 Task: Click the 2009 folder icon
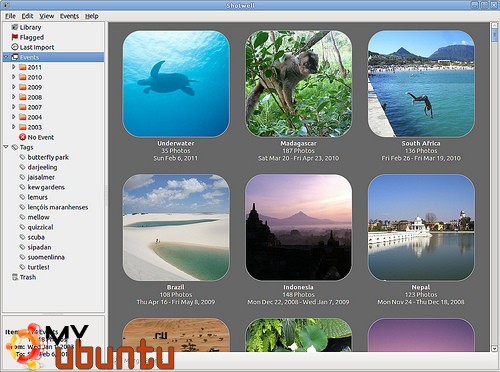click(x=23, y=87)
